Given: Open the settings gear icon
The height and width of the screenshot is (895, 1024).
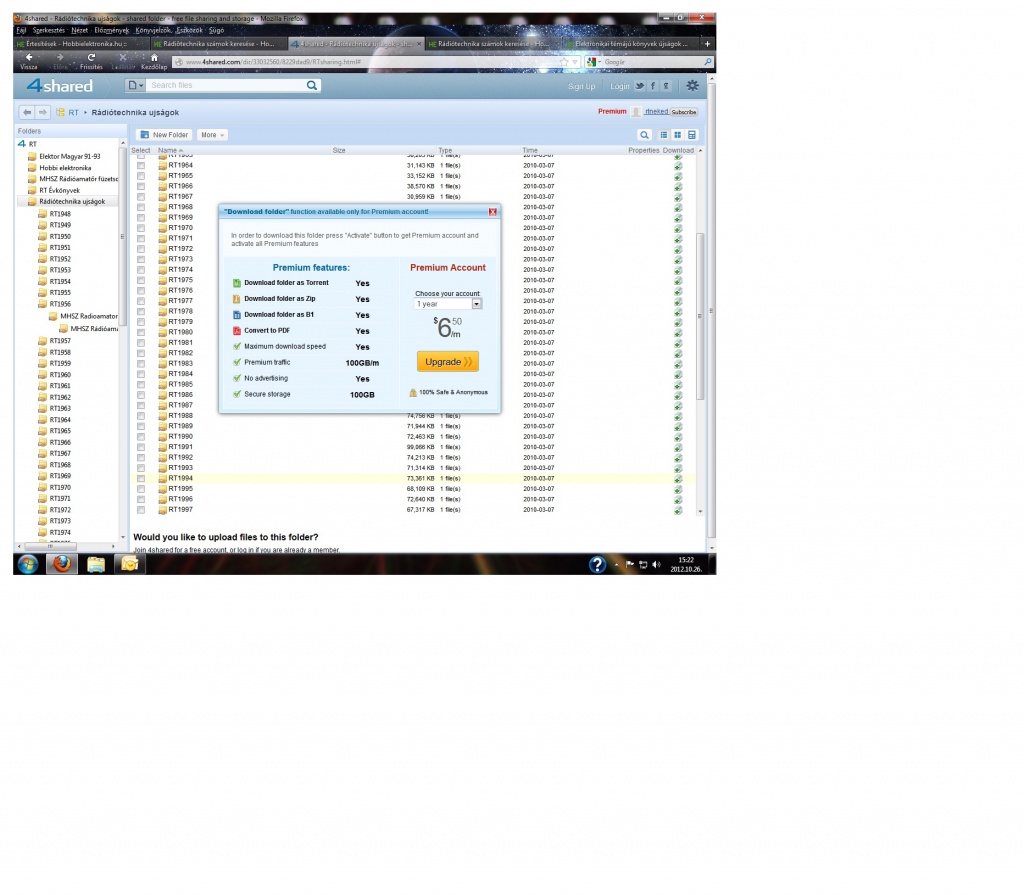Looking at the screenshot, I should (x=692, y=86).
